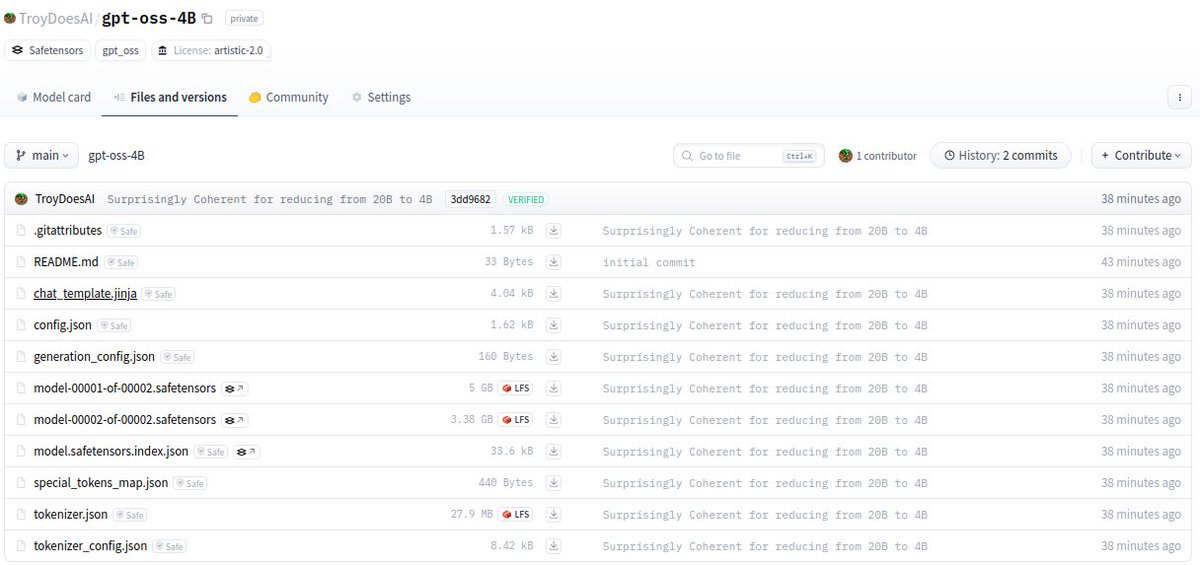
Task: Open the main branch dropdown
Action: [42, 155]
